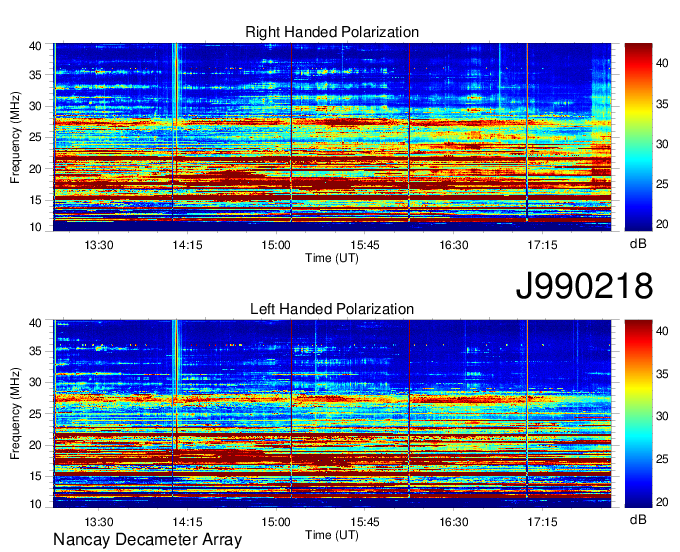This screenshot has height=552, width=680.
Task: Click the 20 dB tick on the lower colorbar
Action: (662, 502)
